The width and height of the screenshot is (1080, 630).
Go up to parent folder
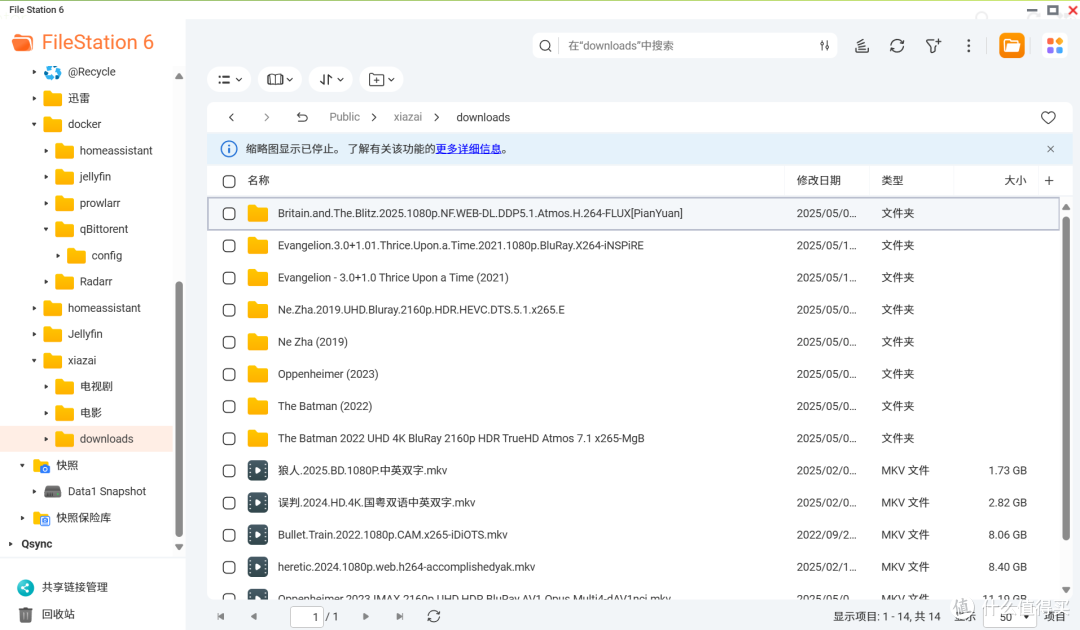pyautogui.click(x=302, y=118)
